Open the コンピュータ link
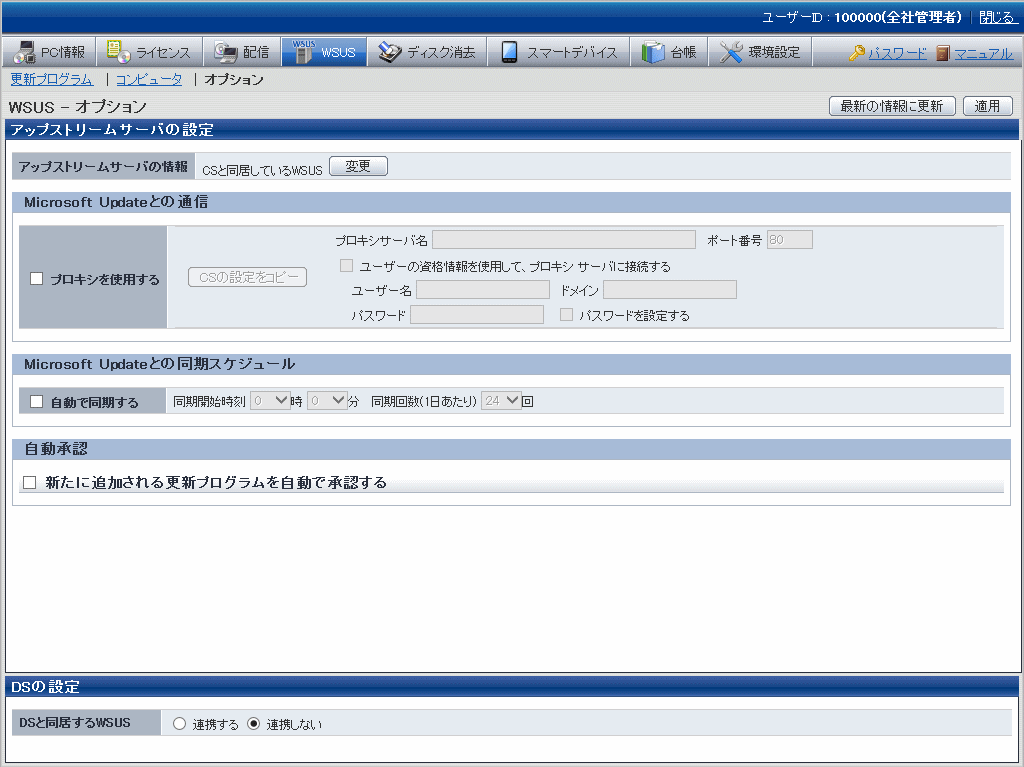Image resolution: width=1024 pixels, height=767 pixels. pos(149,80)
